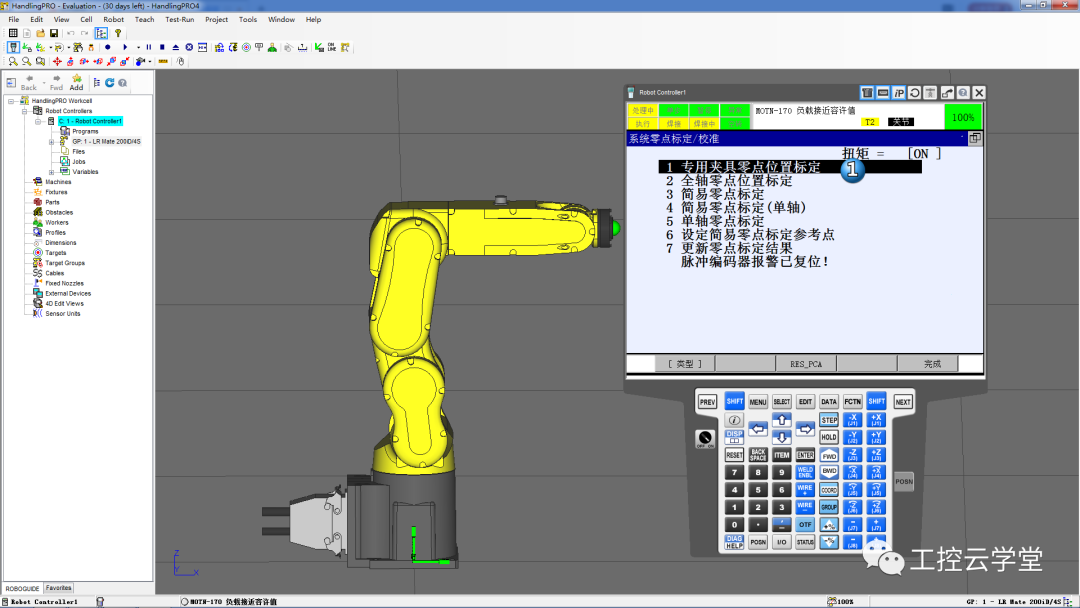Open the Back history dropdown arrow
Image resolution: width=1080 pixels, height=608 pixels.
point(43,83)
